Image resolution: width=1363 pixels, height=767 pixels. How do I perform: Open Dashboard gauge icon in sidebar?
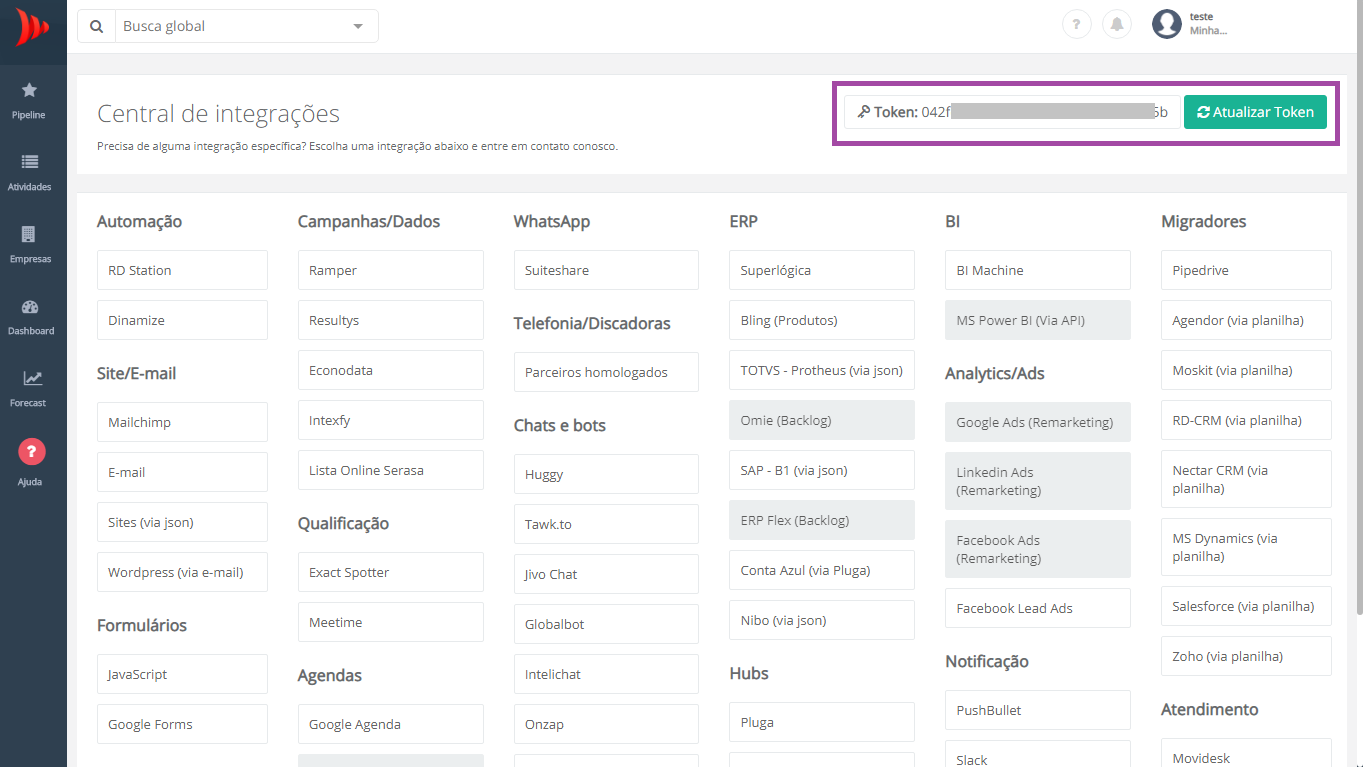click(x=29, y=307)
